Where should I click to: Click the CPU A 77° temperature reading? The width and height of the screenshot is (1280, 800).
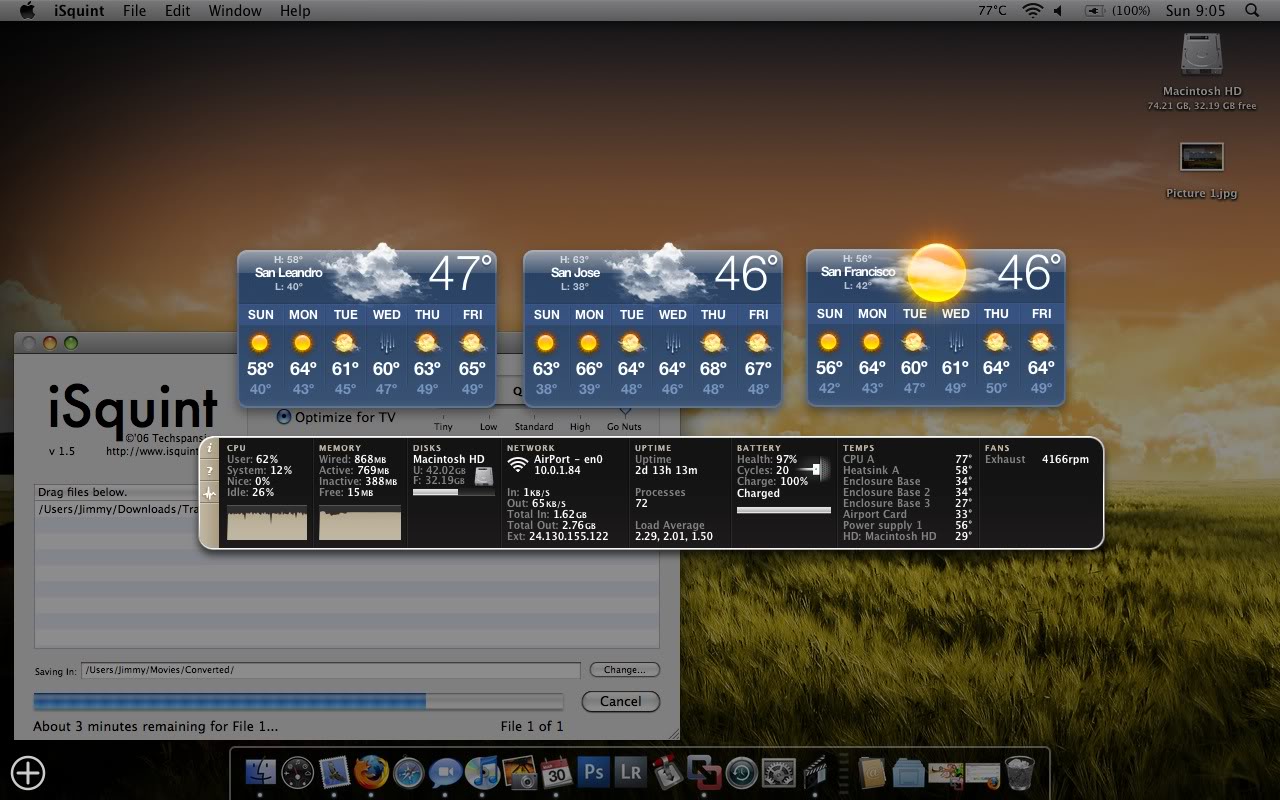(907, 459)
